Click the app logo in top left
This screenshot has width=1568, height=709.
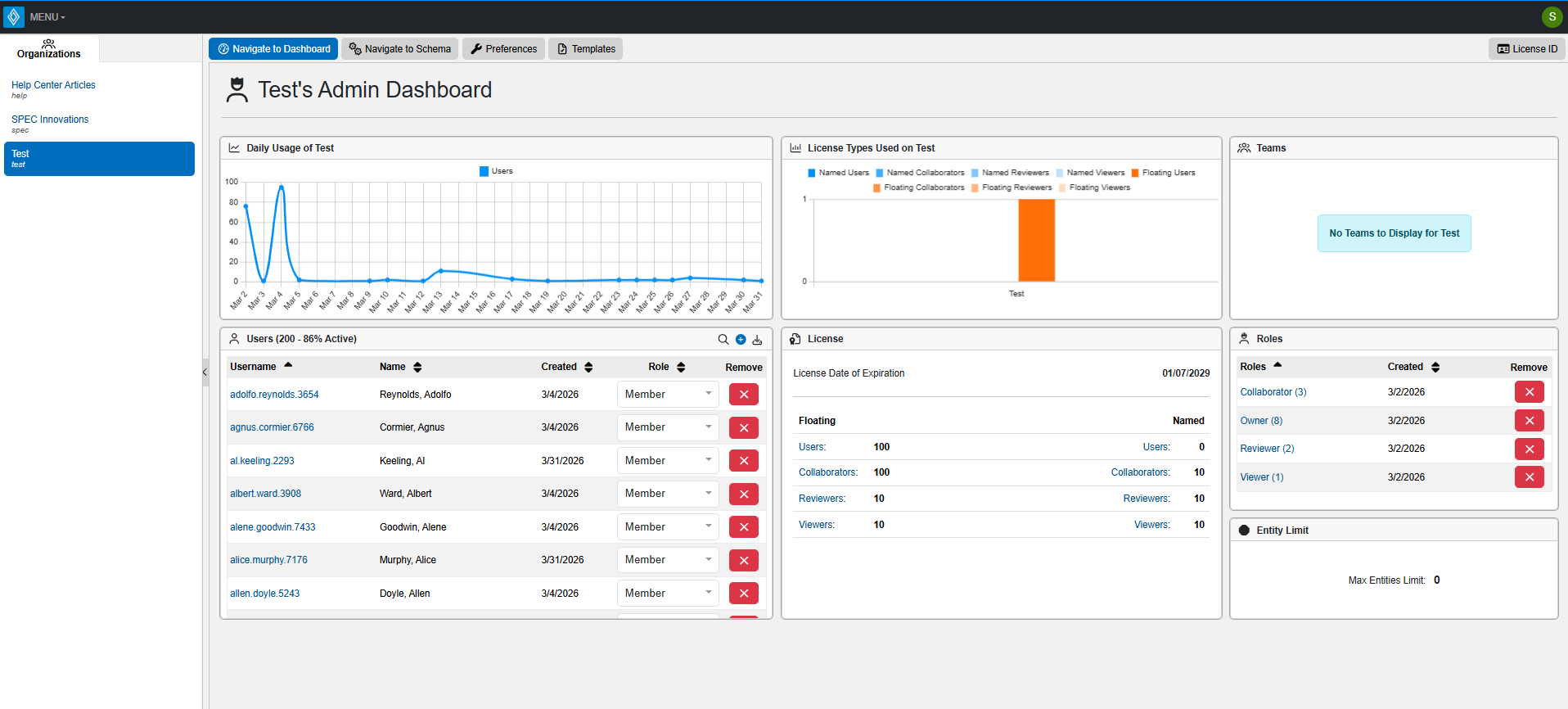(x=14, y=16)
